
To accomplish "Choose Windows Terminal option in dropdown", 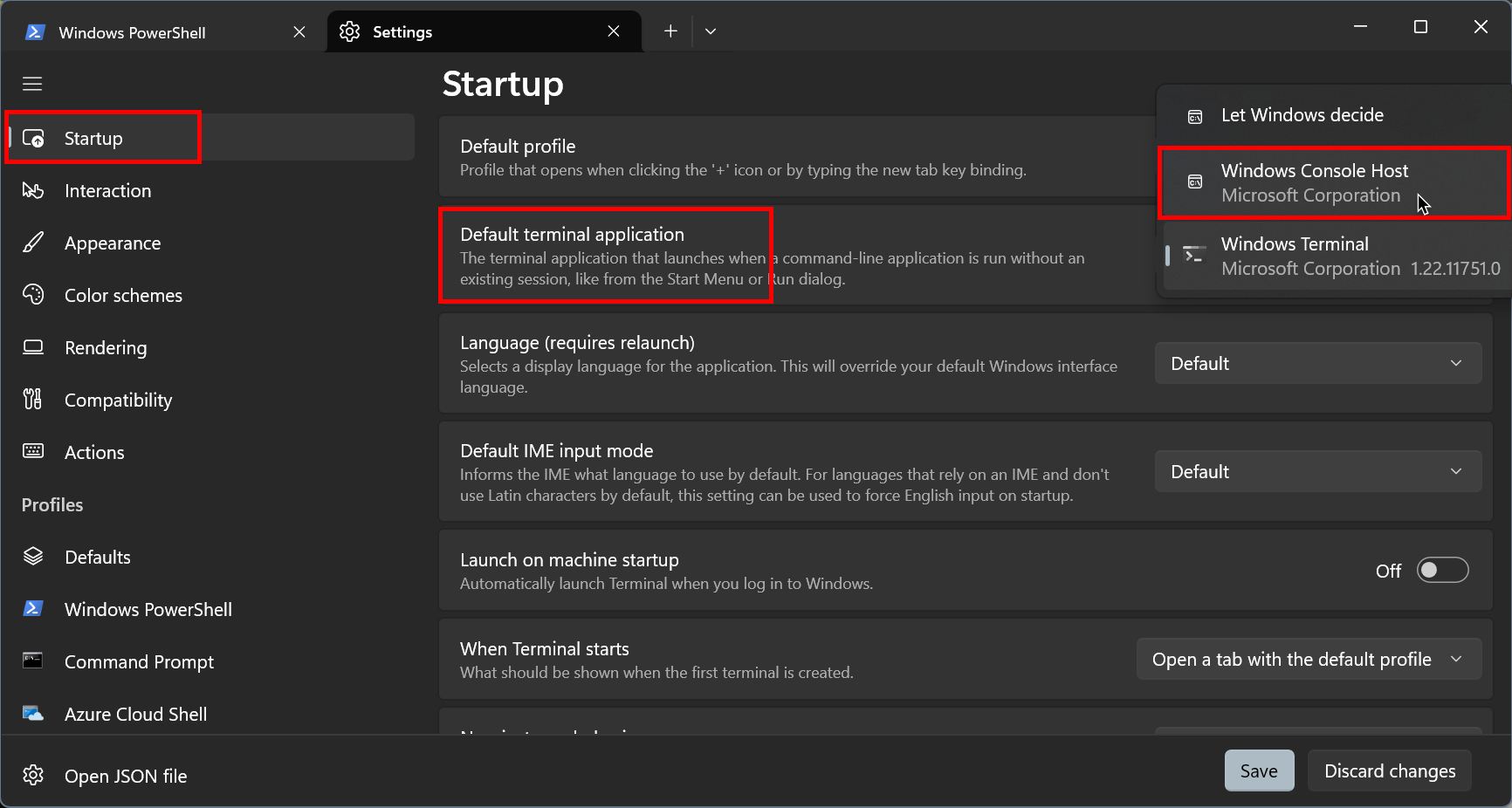I will click(1334, 256).
